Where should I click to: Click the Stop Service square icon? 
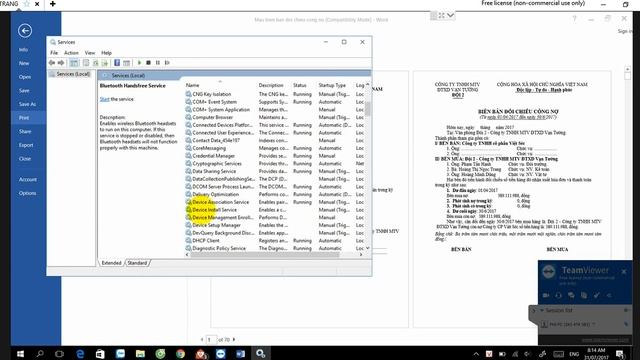[x=149, y=63]
